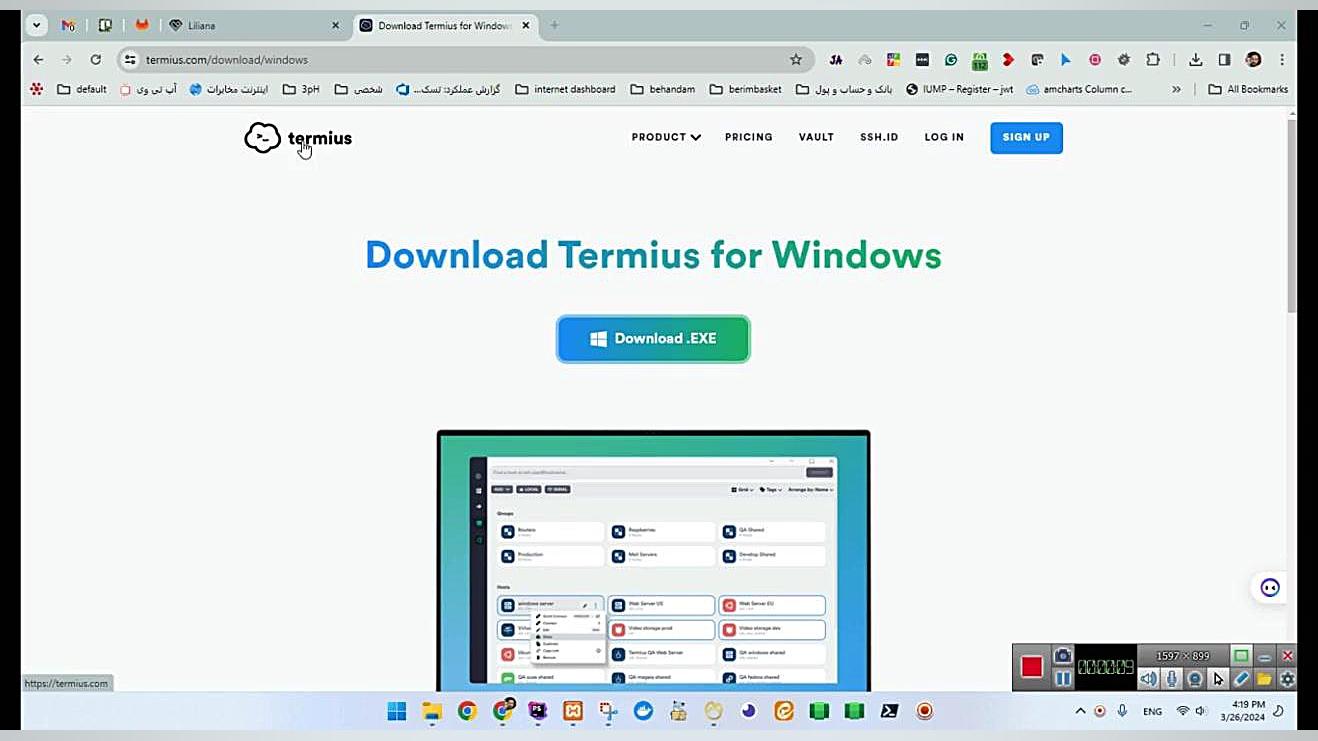Go to the PRICING page
This screenshot has width=1318, height=741.
(749, 137)
